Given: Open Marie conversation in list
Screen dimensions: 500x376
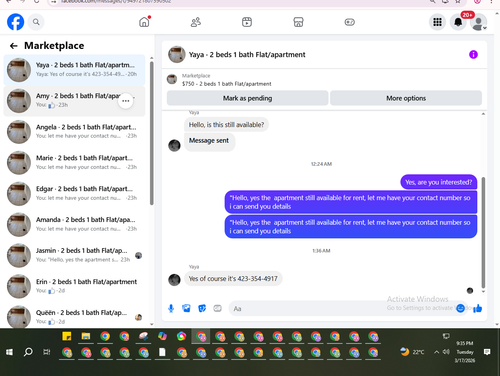Looking at the screenshot, I should [74, 163].
